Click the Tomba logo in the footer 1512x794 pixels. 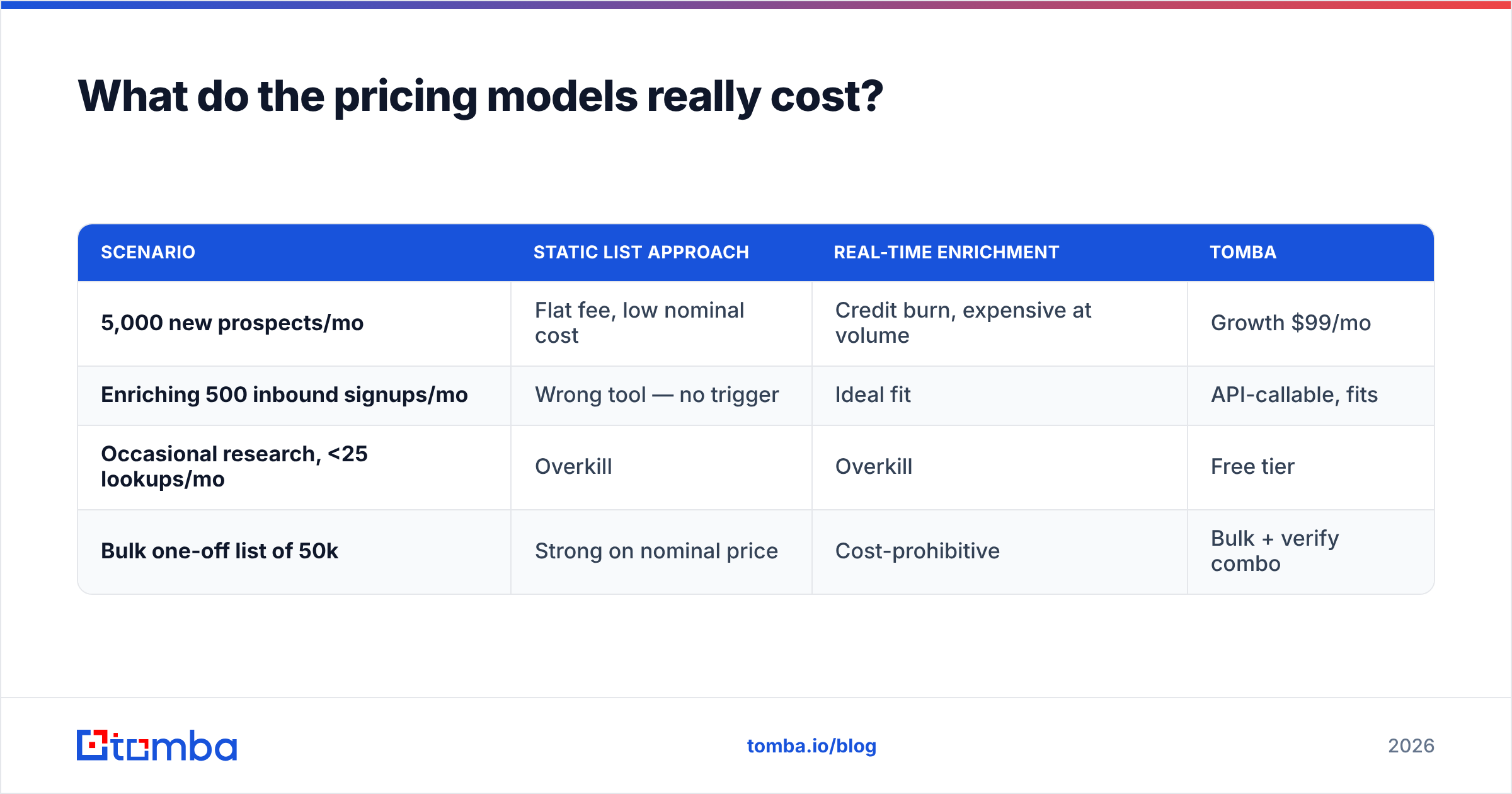pyautogui.click(x=157, y=745)
